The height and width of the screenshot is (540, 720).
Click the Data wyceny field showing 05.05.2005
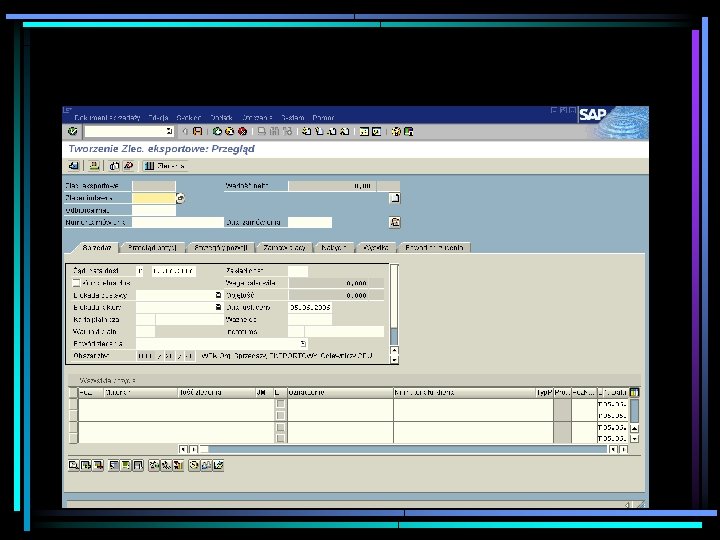310,307
